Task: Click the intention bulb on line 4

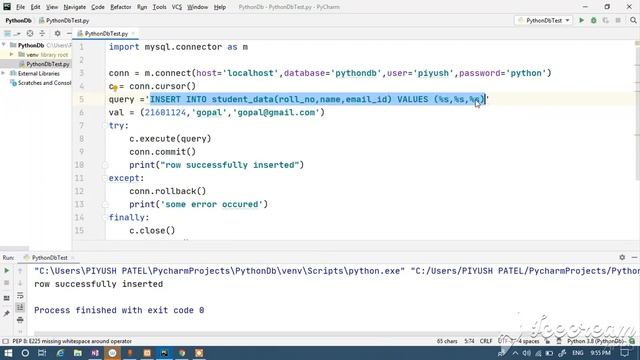Action: click(x=115, y=88)
